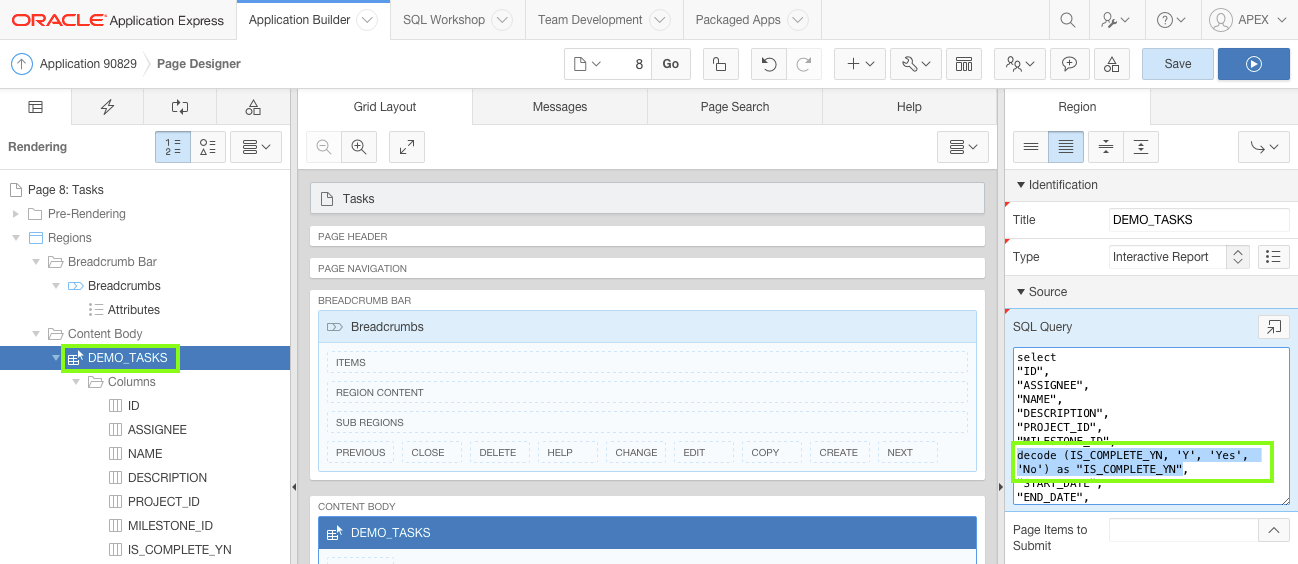Click the page lock icon
This screenshot has width=1298, height=564.
click(720, 64)
